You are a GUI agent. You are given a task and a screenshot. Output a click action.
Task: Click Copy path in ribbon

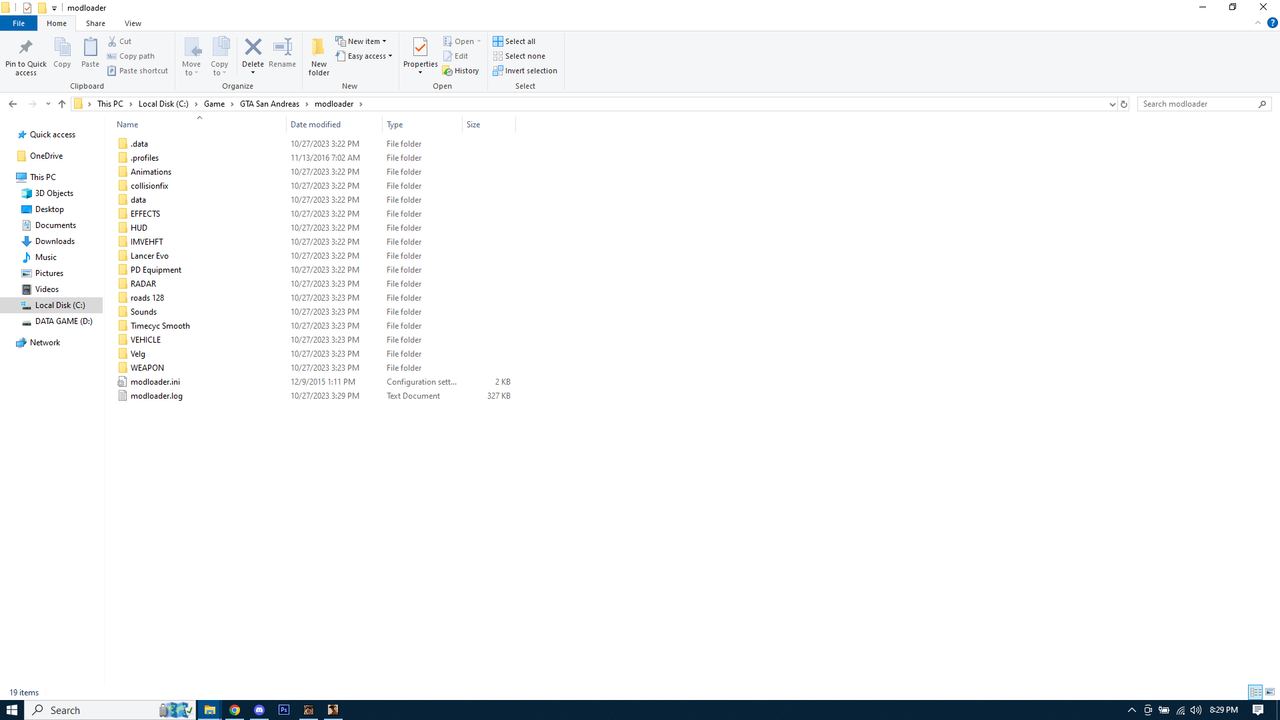(131, 56)
